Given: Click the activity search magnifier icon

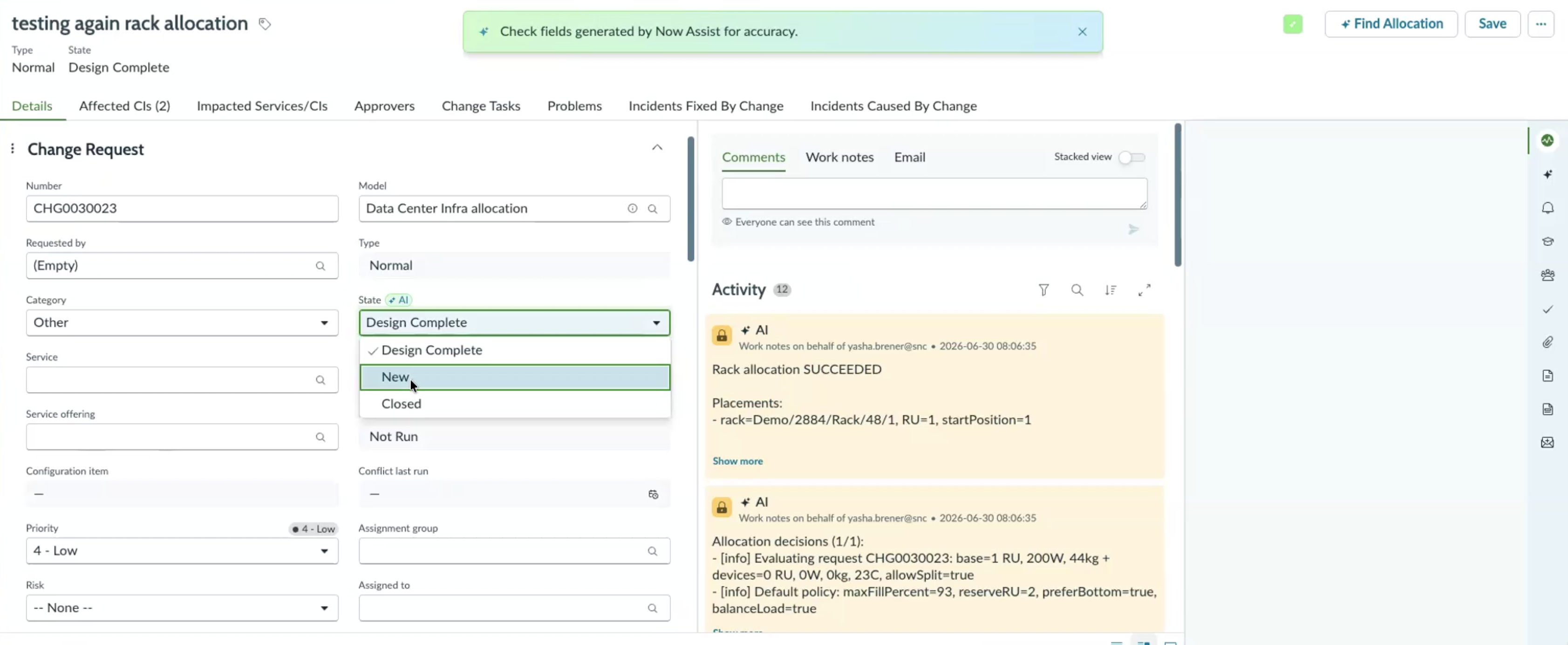Looking at the screenshot, I should (x=1077, y=290).
